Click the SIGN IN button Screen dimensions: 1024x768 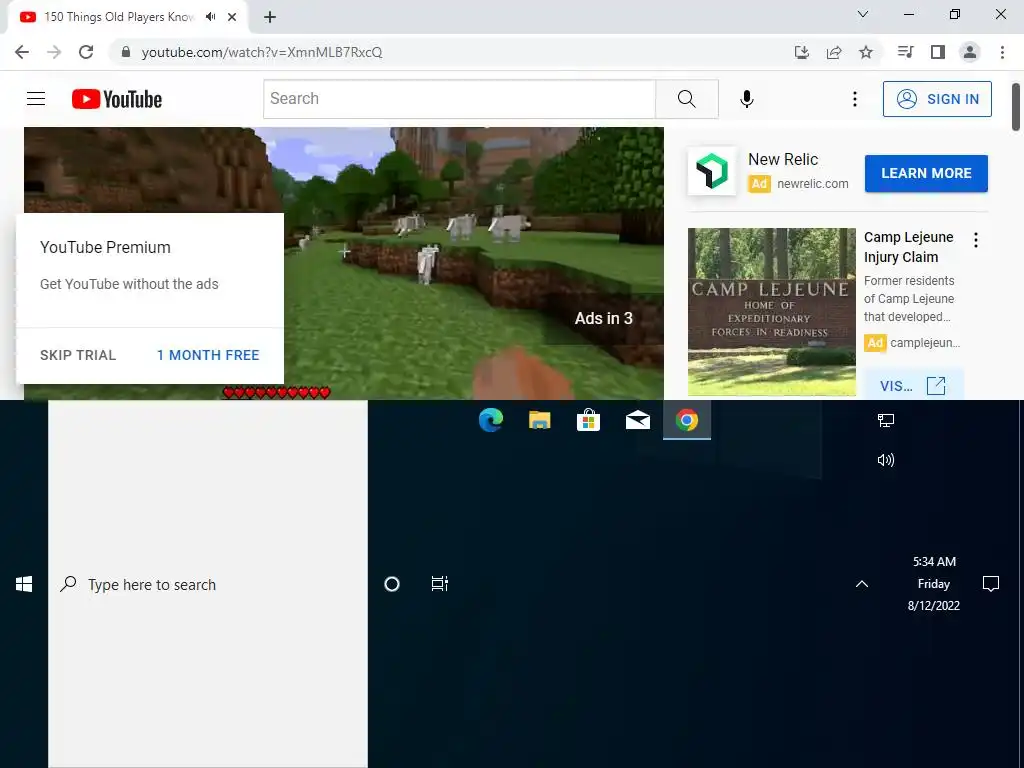(x=937, y=99)
